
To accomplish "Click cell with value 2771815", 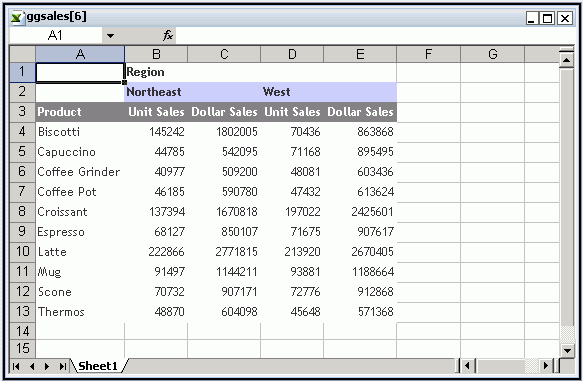I will click(224, 252).
